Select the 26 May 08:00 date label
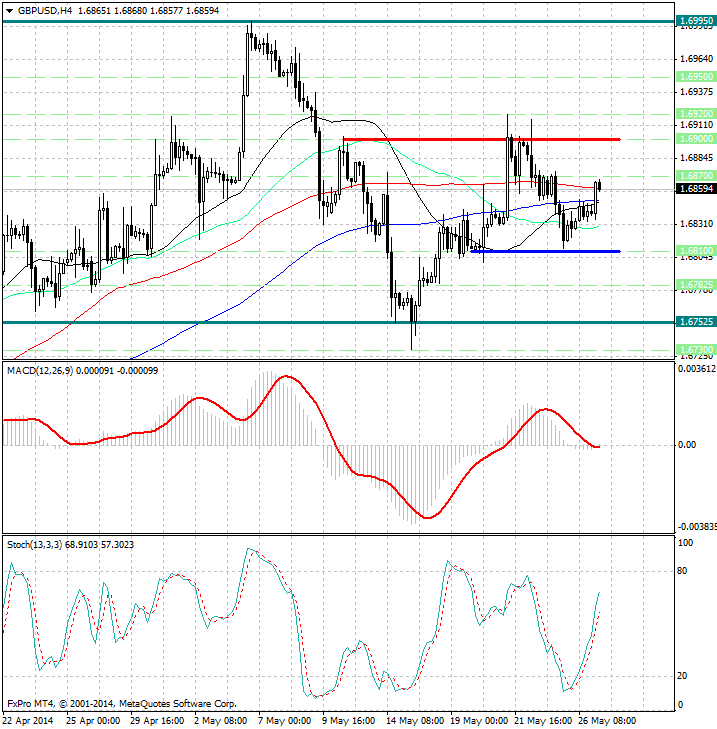717x729 pixels. pos(607,721)
